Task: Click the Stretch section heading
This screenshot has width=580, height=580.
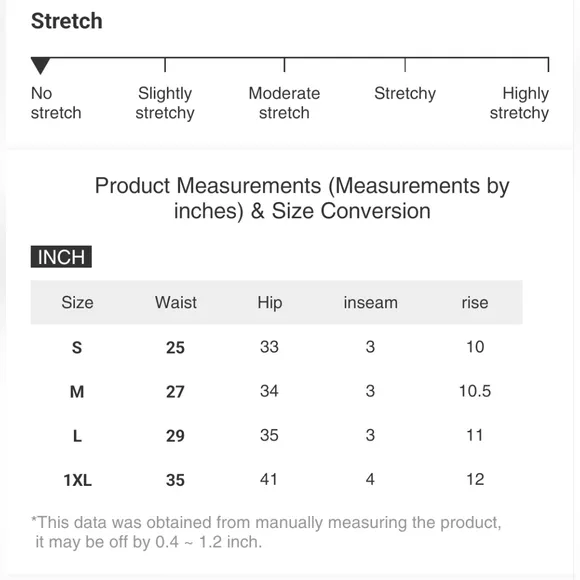Action: pyautogui.click(x=67, y=21)
